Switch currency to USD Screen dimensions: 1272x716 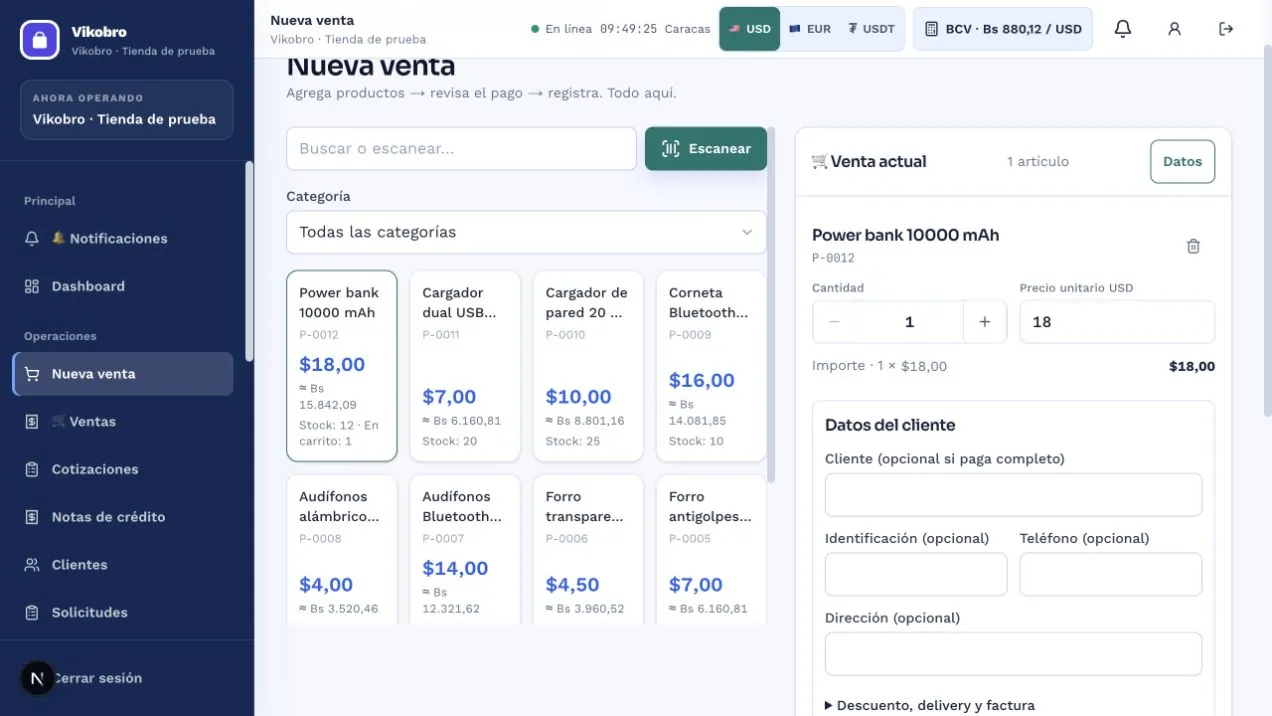point(750,29)
